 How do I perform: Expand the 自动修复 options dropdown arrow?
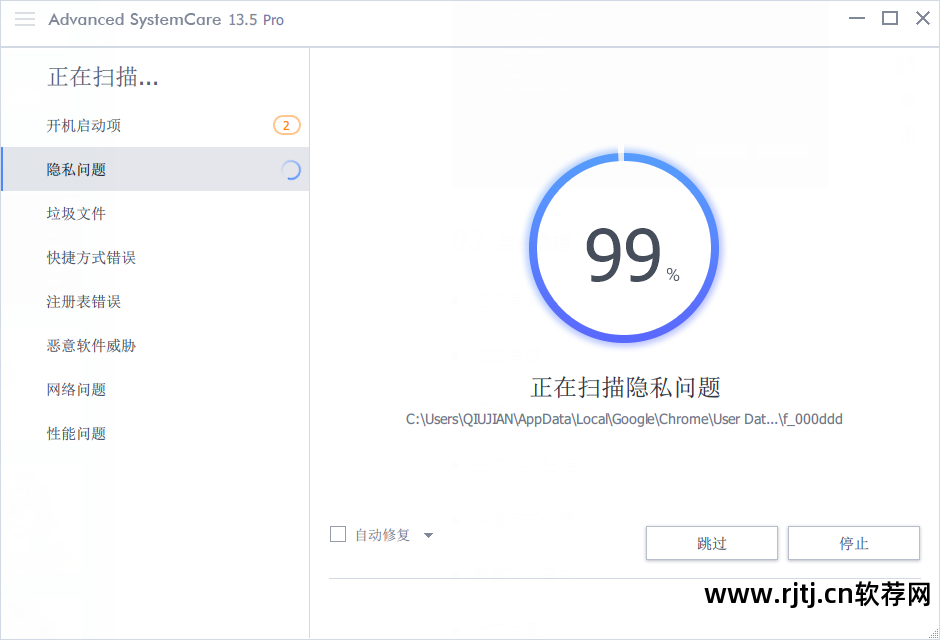428,534
